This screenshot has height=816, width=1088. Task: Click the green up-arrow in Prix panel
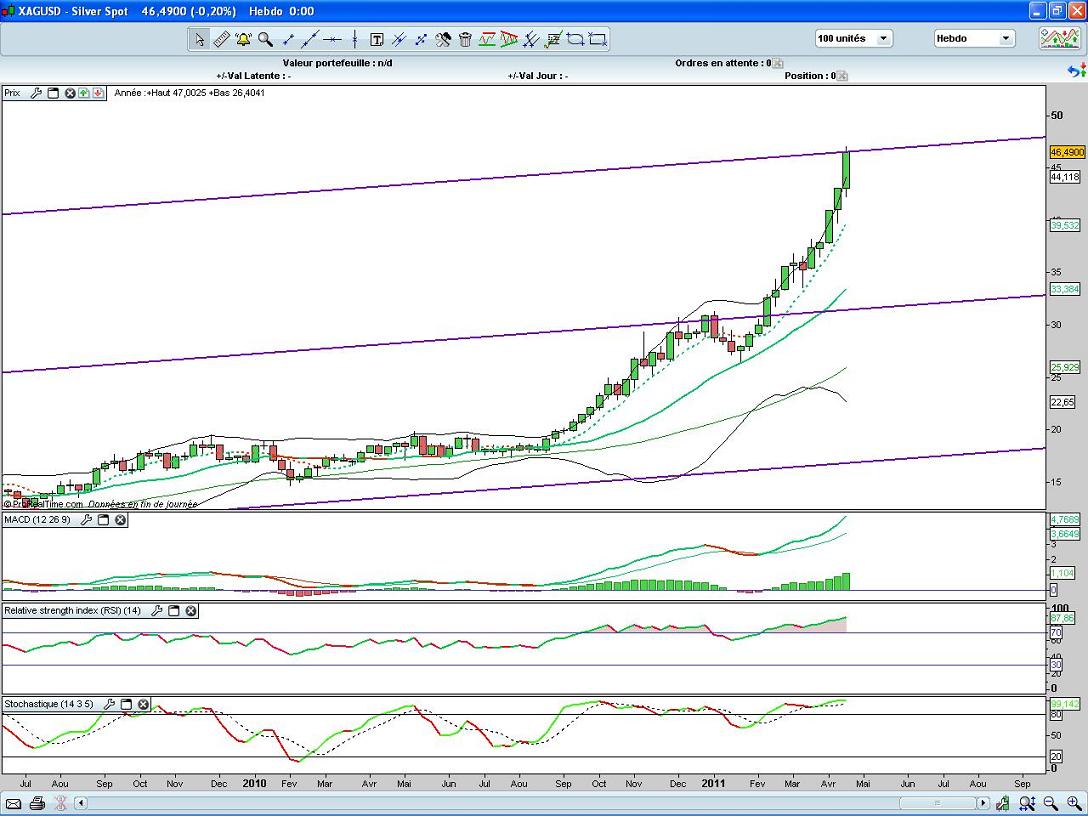pos(84,93)
